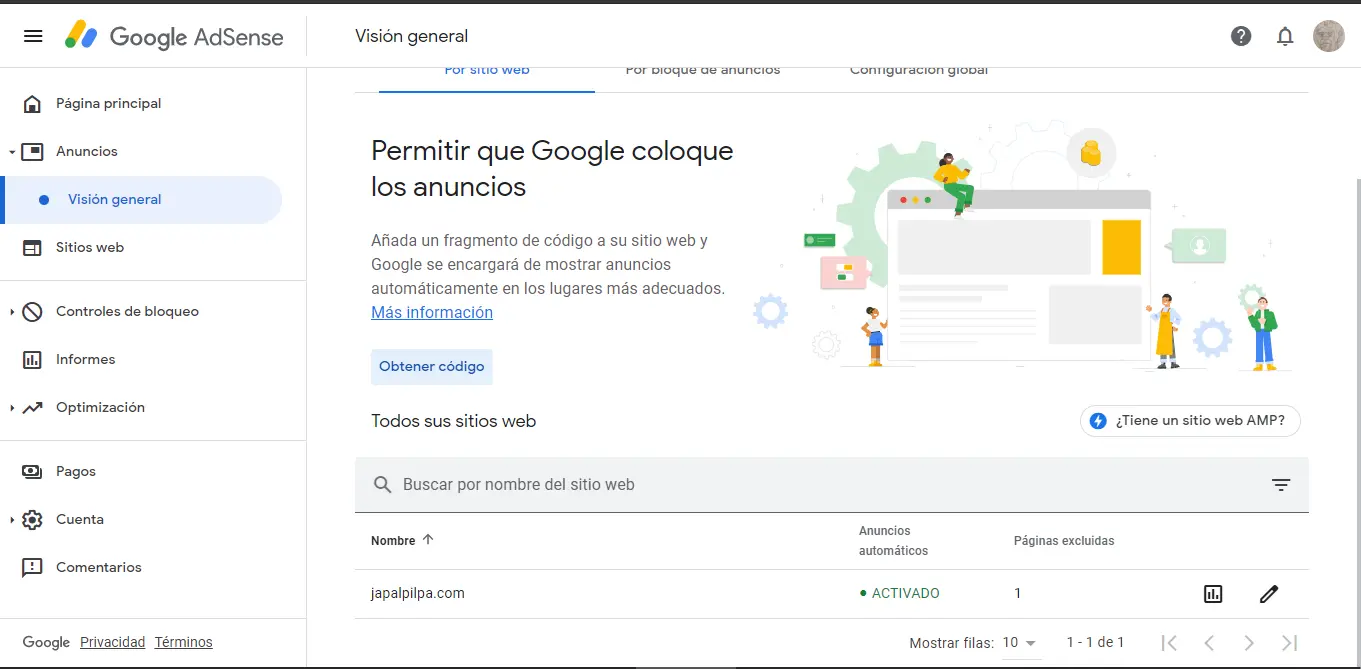The height and width of the screenshot is (669, 1361).
Task: Open the filter list icon
Action: [x=1281, y=485]
